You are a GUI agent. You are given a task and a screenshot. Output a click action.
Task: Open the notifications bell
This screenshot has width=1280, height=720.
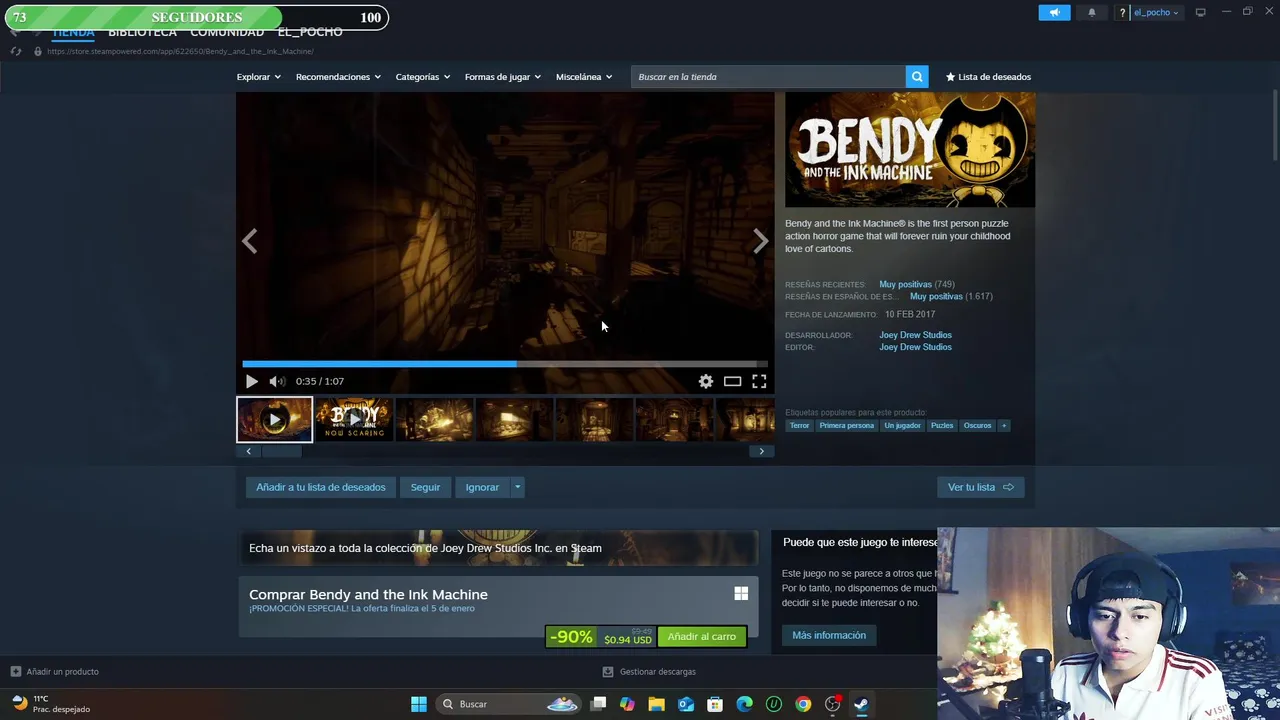pos(1091,12)
